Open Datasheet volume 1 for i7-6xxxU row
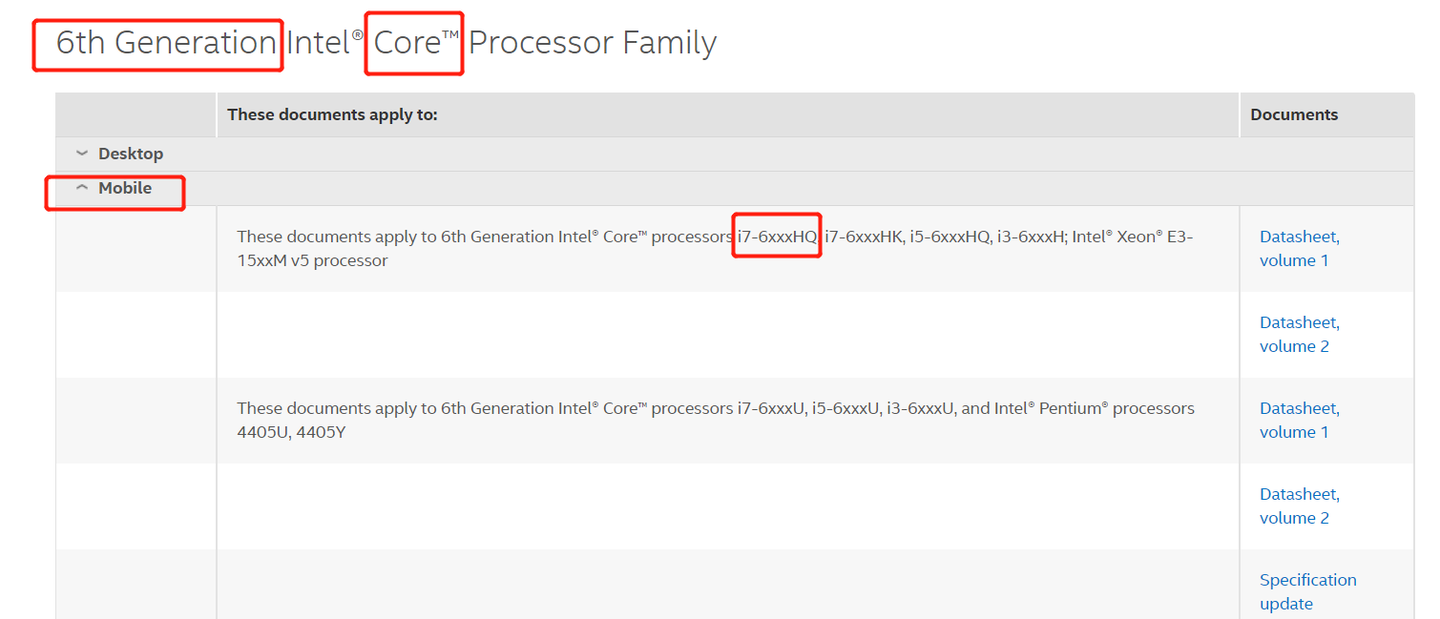 click(1298, 420)
